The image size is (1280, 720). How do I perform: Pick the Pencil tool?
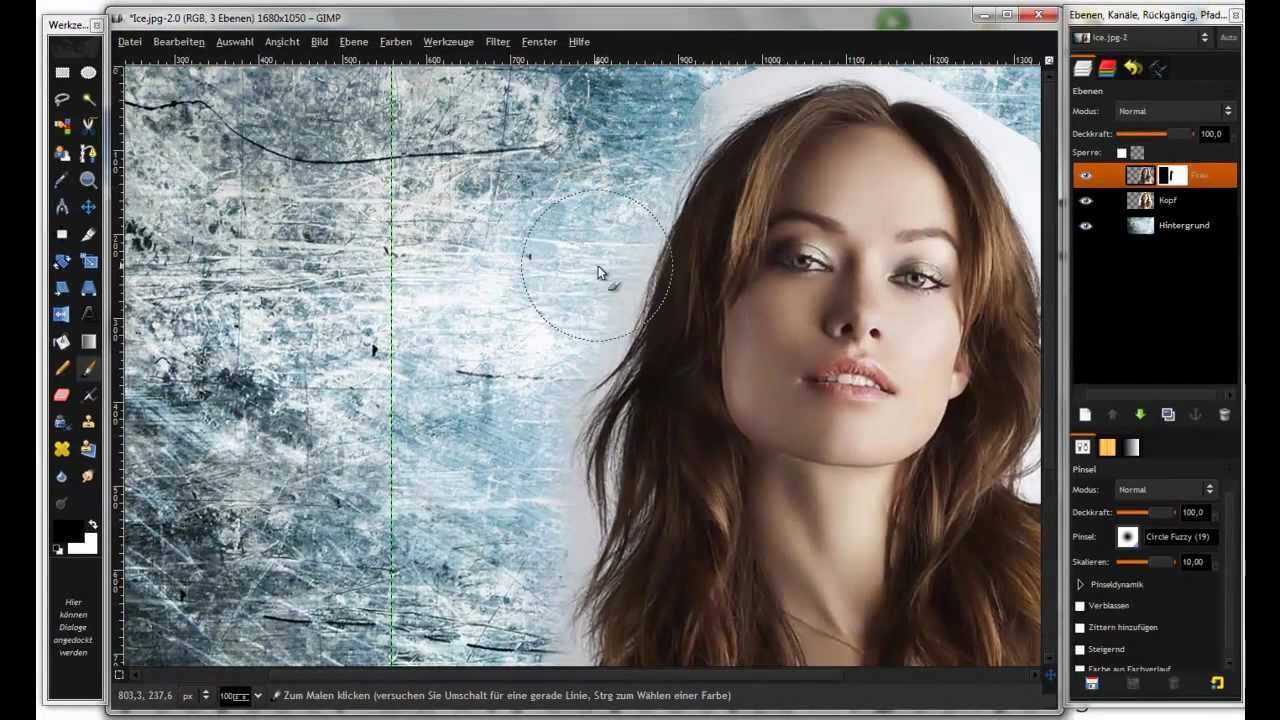tap(62, 368)
